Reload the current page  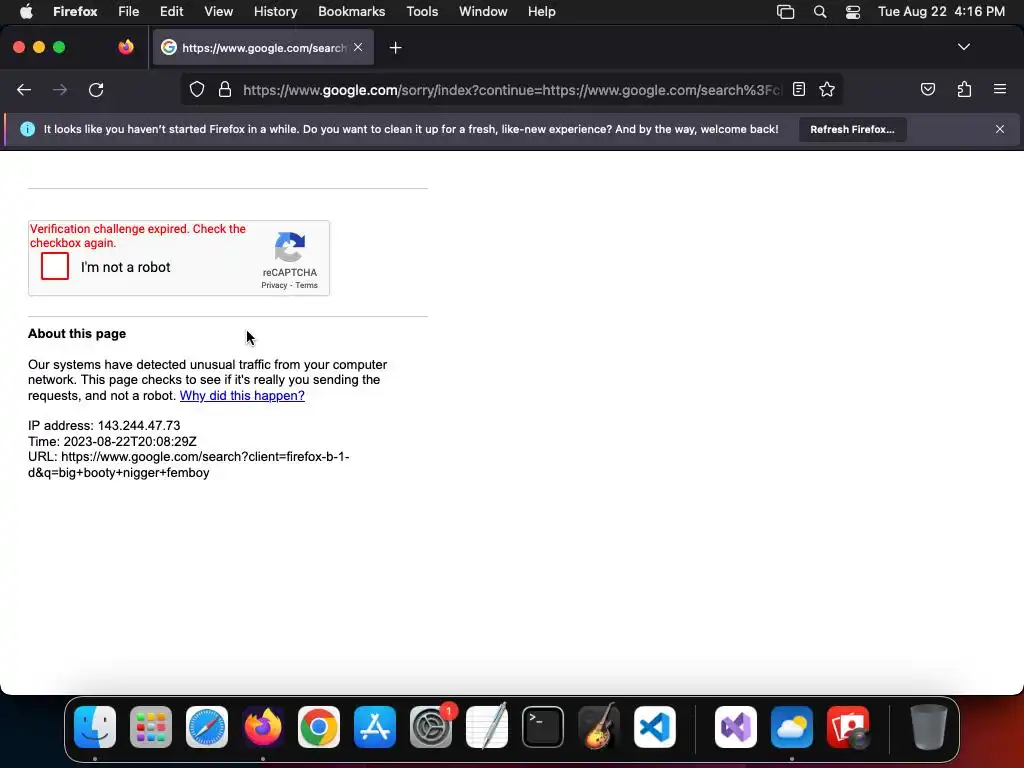coord(96,90)
